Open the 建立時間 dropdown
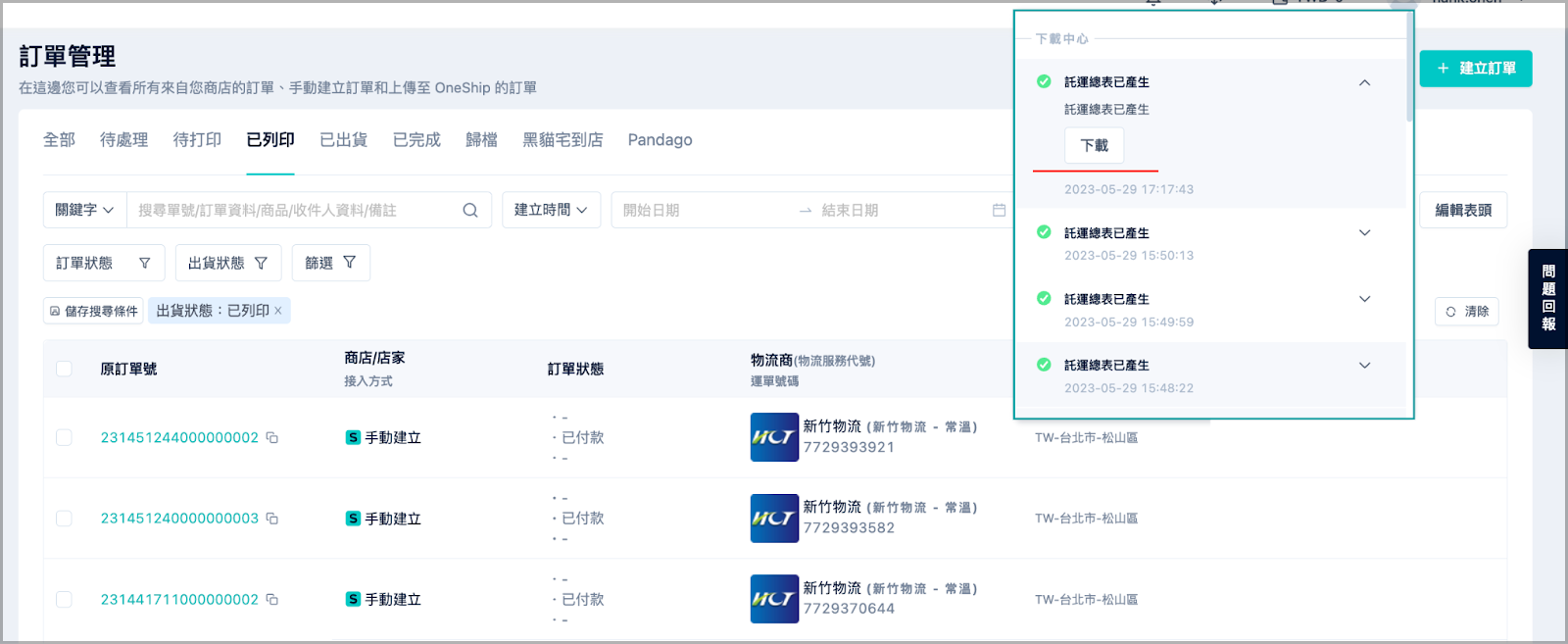This screenshot has width=1568, height=644. [551, 210]
